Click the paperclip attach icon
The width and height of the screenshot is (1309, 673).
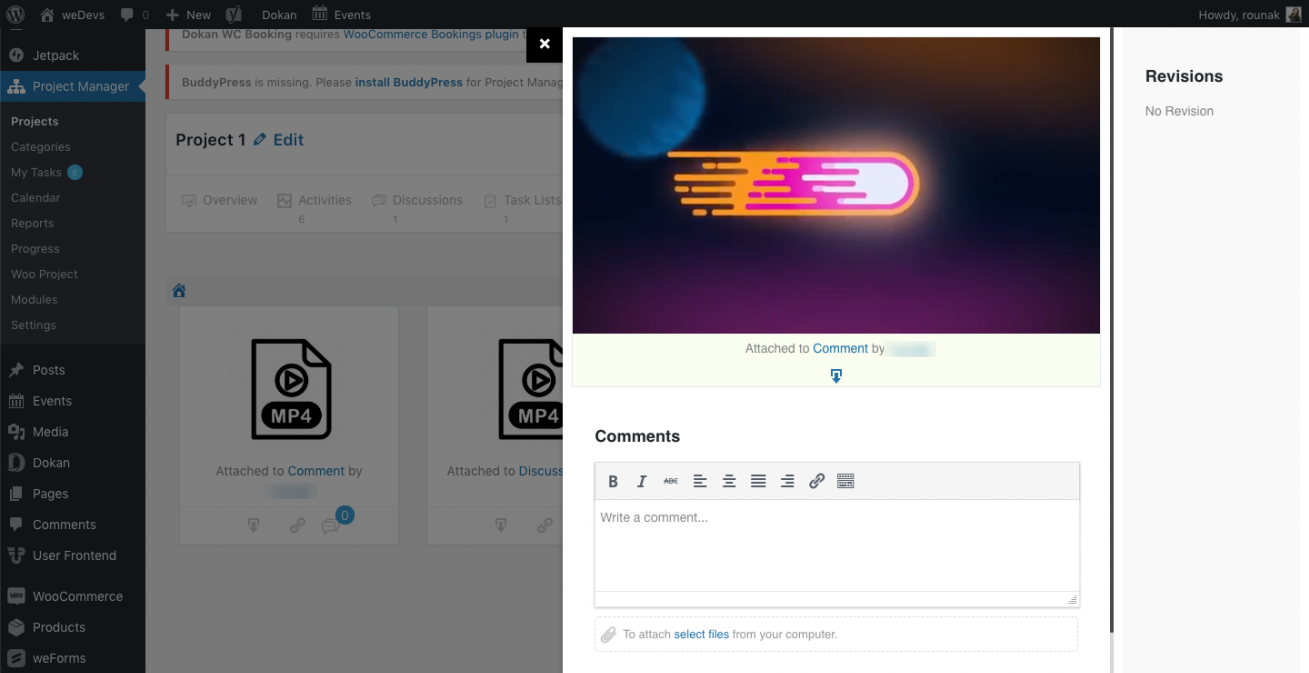608,634
